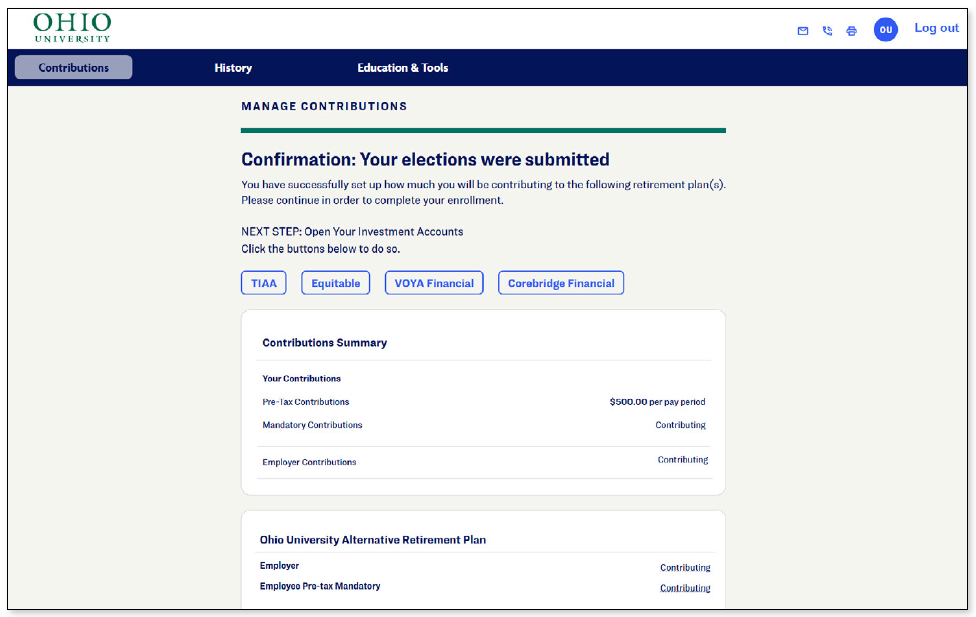976x617 pixels.
Task: Choose the Corebridge Financial button
Action: point(561,283)
